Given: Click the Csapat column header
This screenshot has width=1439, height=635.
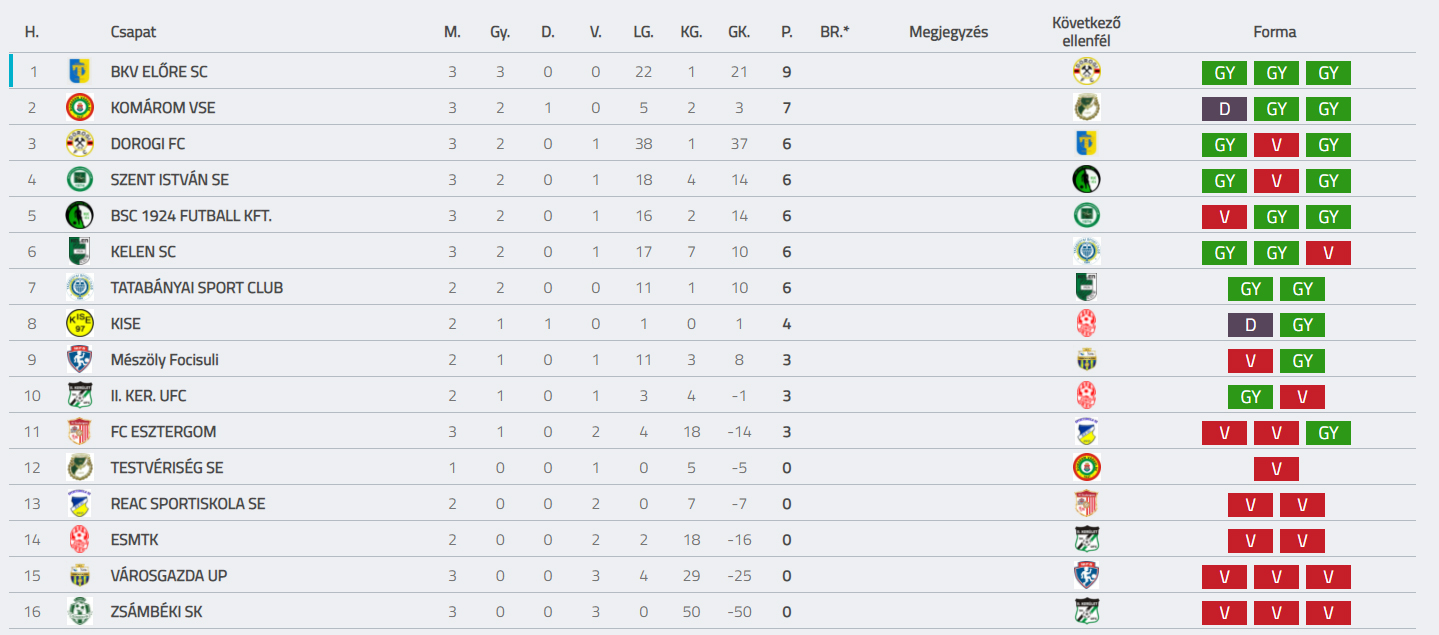Looking at the screenshot, I should [x=133, y=32].
